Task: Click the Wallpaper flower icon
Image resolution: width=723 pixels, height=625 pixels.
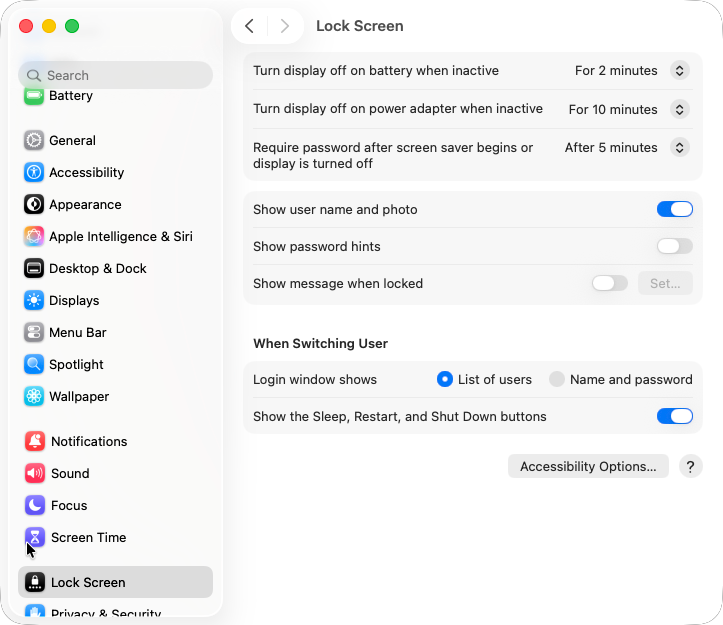Action: [x=34, y=396]
